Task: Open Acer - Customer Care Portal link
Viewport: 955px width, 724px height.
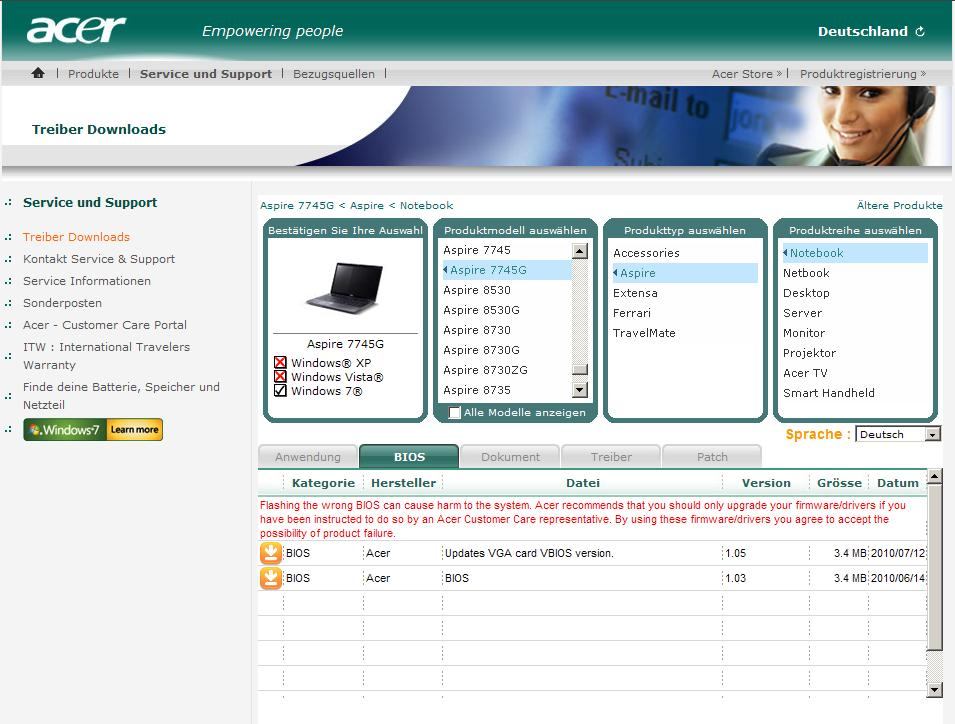Action: (105, 325)
